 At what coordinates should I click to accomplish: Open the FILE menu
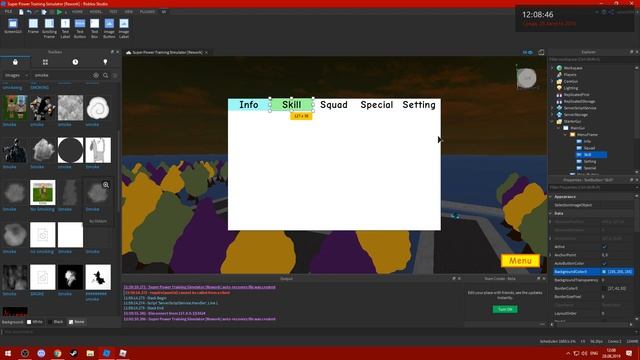click(8, 12)
